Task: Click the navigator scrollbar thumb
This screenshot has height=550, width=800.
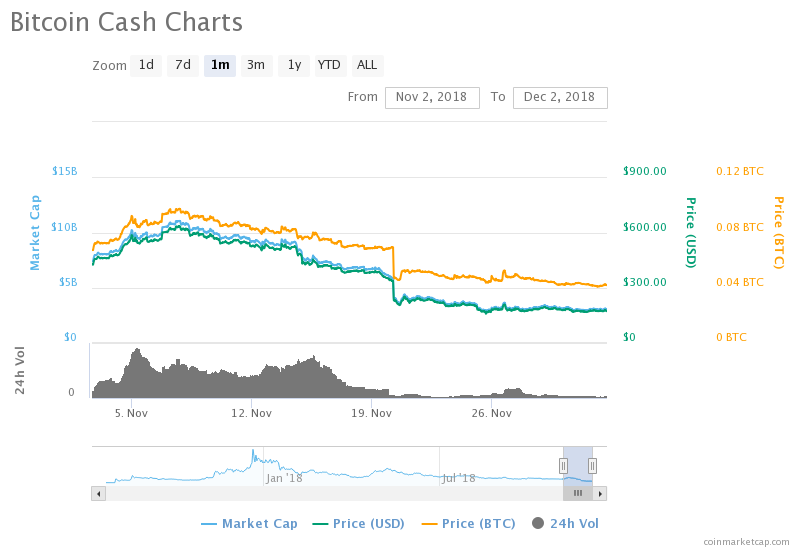Action: coord(578,493)
